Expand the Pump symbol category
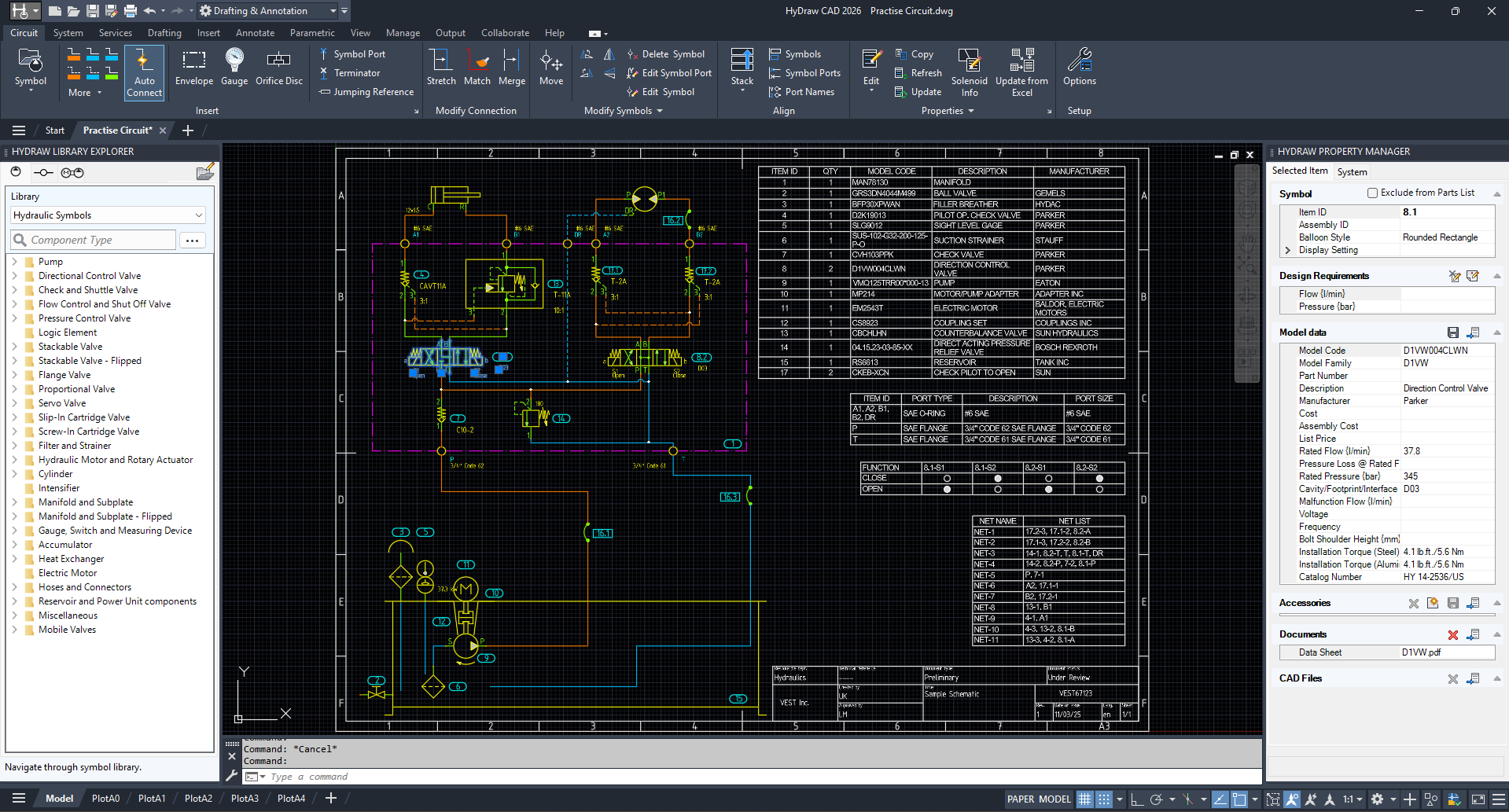 [x=17, y=261]
